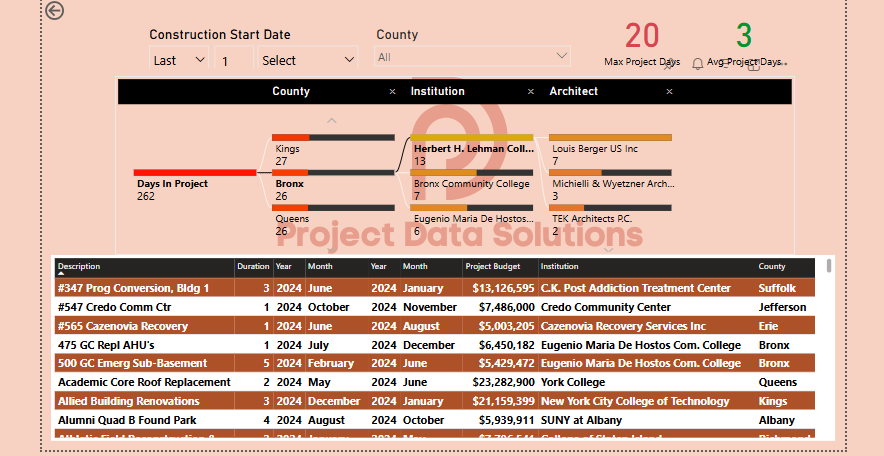The height and width of the screenshot is (456, 884).
Task: Click the 'Cazenovia Recovery Services Inc' cell
Action: click(x=647, y=326)
